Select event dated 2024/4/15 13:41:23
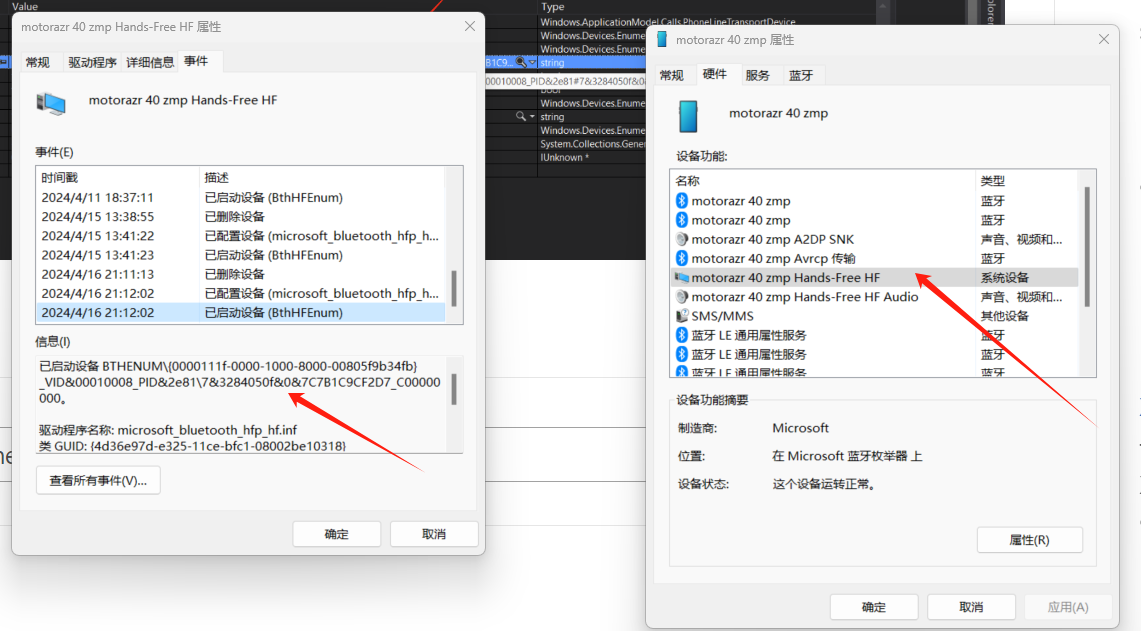1141x631 pixels. (240, 255)
